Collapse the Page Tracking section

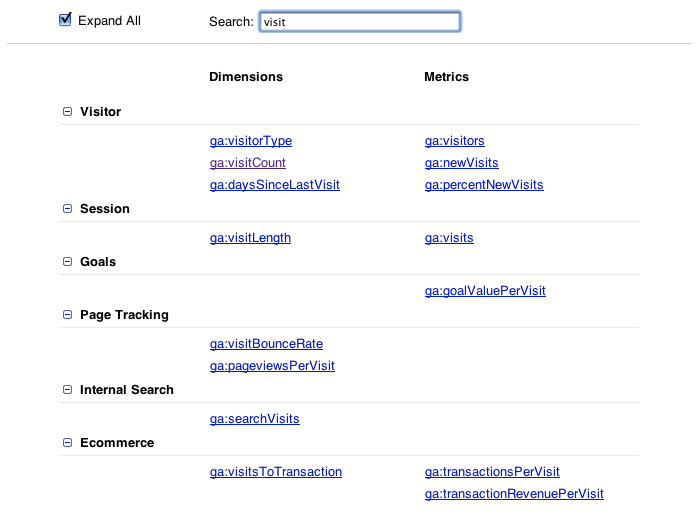68,315
